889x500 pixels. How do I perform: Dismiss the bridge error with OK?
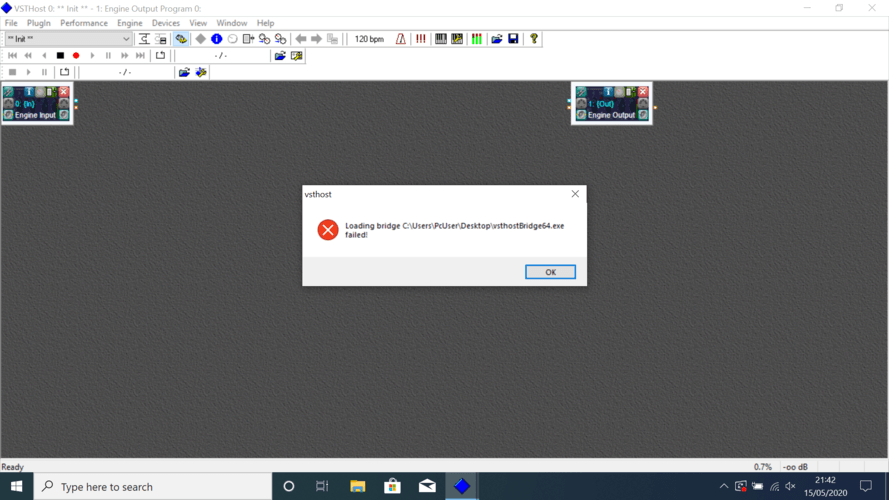tap(550, 272)
